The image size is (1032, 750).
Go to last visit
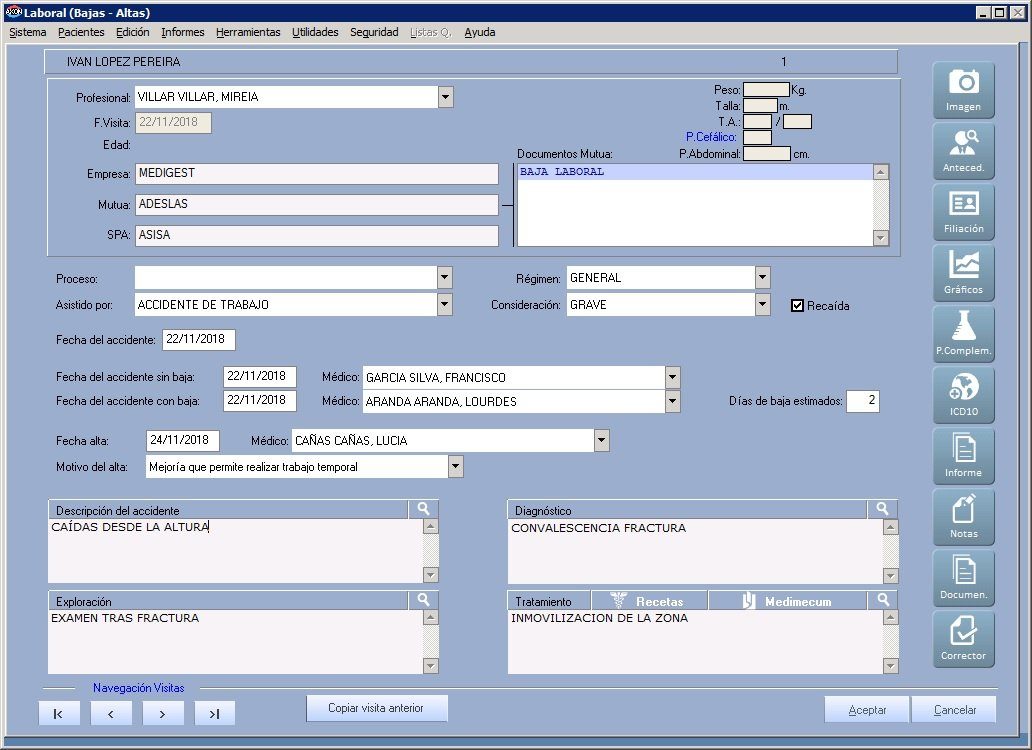(215, 713)
